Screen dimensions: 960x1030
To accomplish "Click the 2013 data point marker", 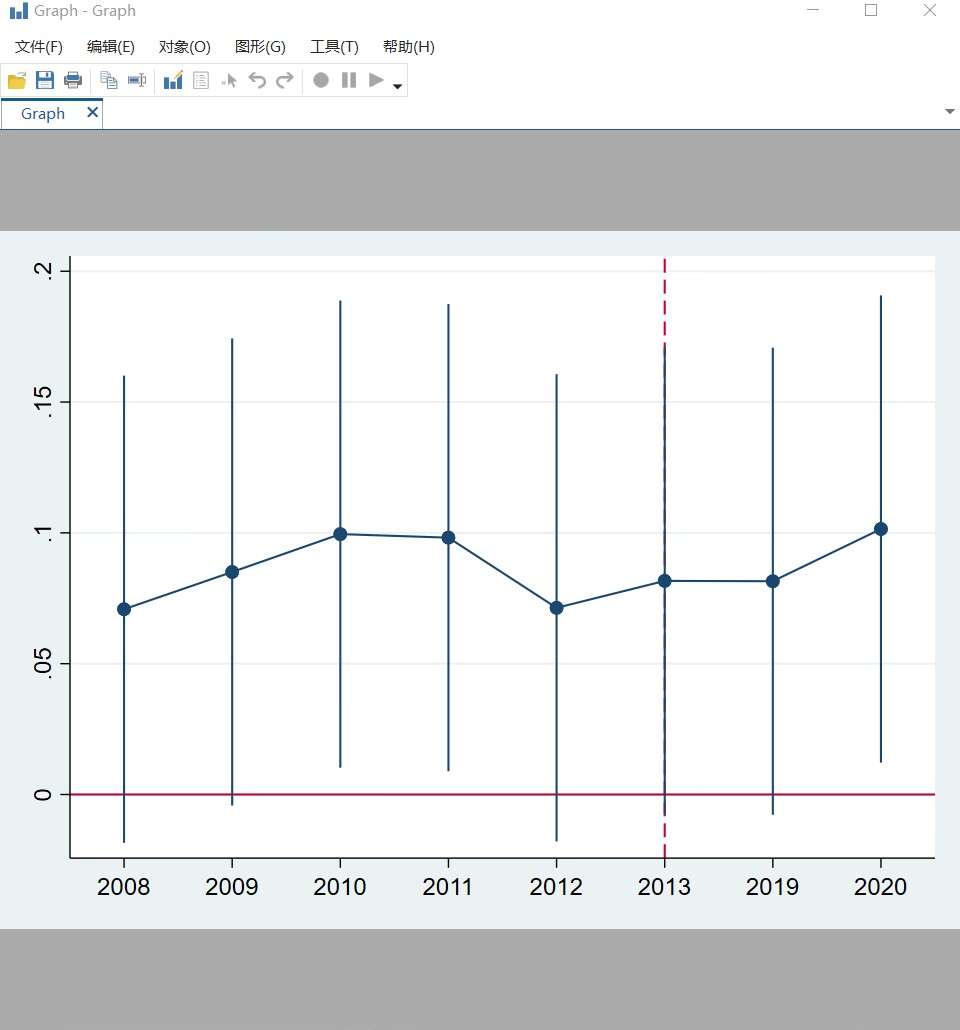I will tap(664, 581).
